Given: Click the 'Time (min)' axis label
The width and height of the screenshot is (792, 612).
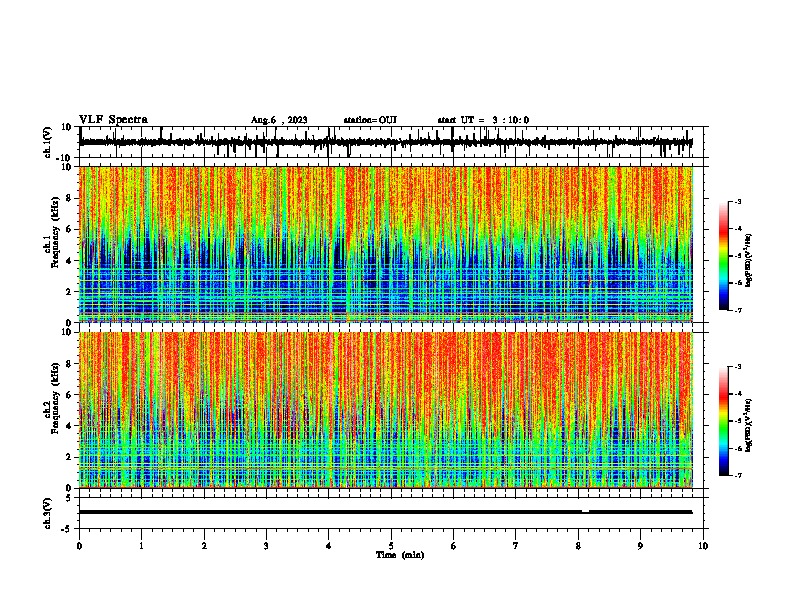Looking at the screenshot, I should pyautogui.click(x=400, y=555).
